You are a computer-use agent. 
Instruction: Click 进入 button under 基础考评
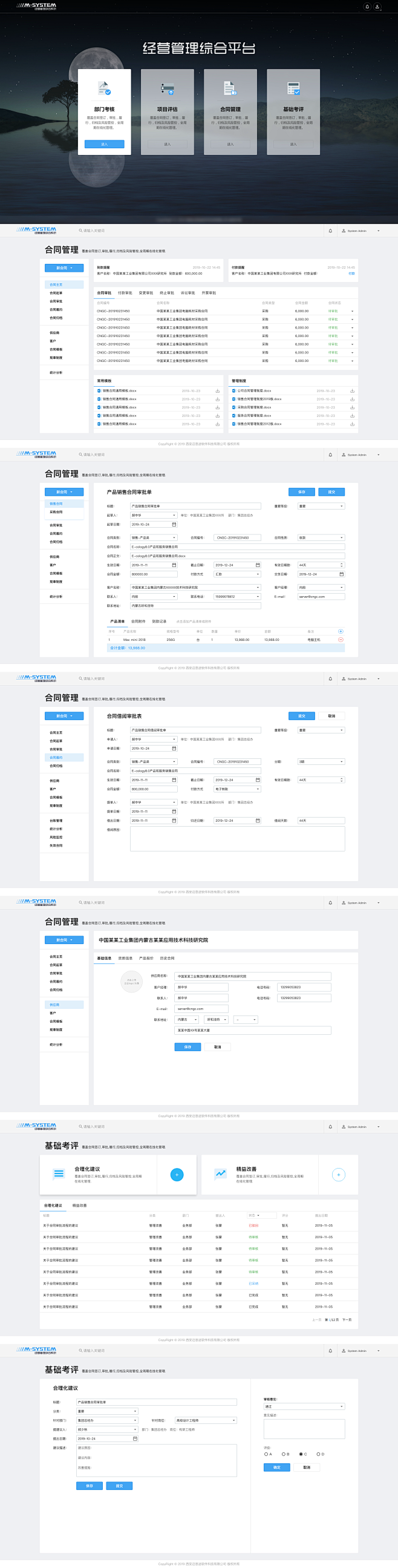[293, 144]
